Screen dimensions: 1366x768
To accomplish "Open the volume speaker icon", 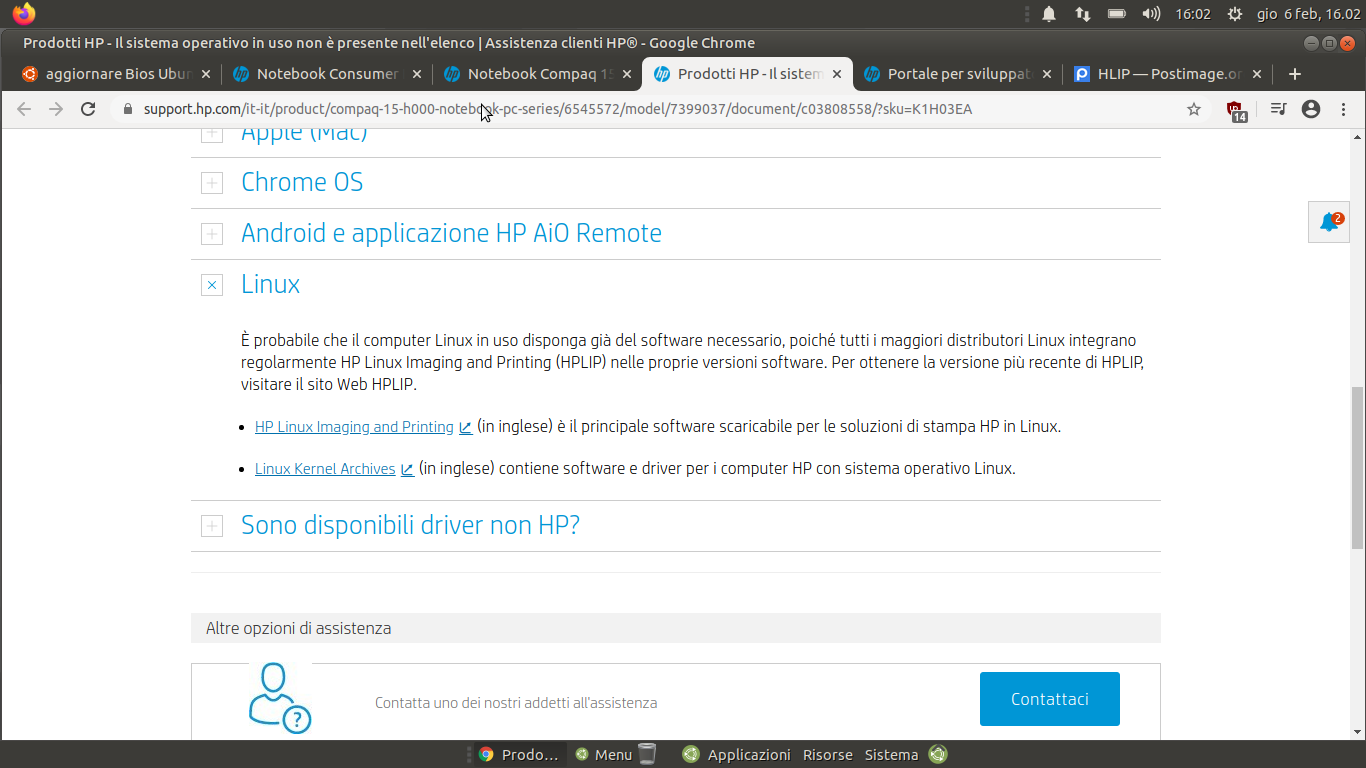I will pos(1151,14).
